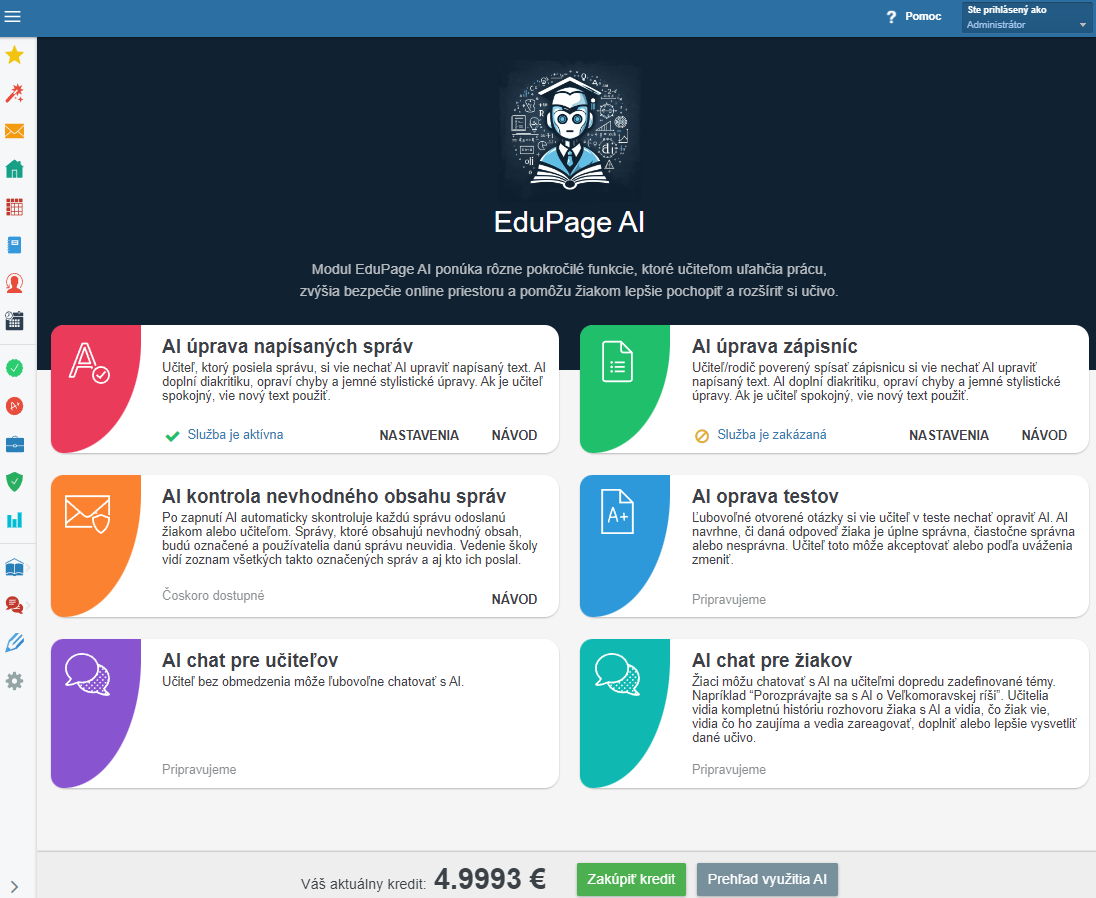Click the 'EduPage AI' title text

pos(569,223)
